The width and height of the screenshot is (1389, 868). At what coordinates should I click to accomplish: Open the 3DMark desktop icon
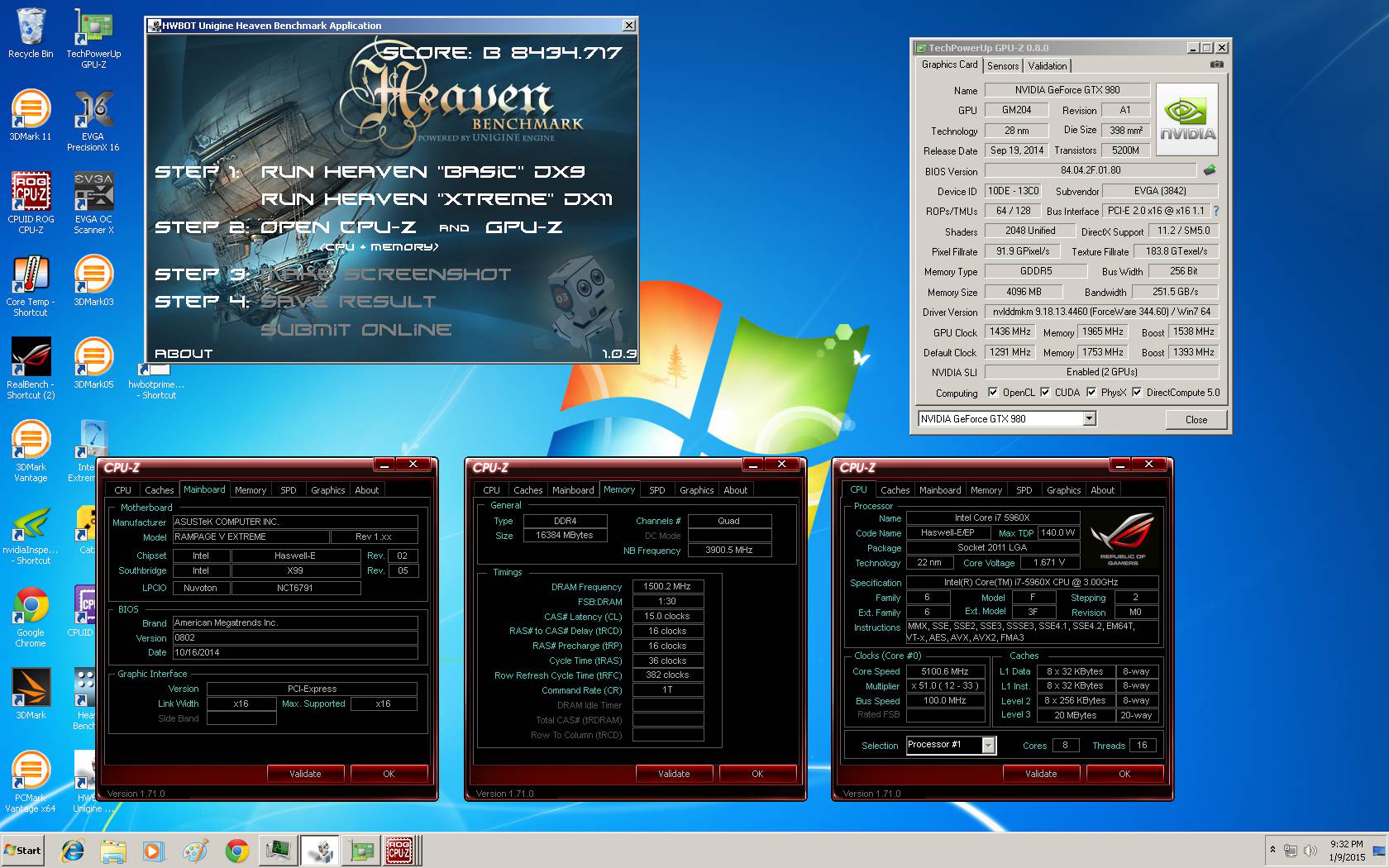pos(31,694)
